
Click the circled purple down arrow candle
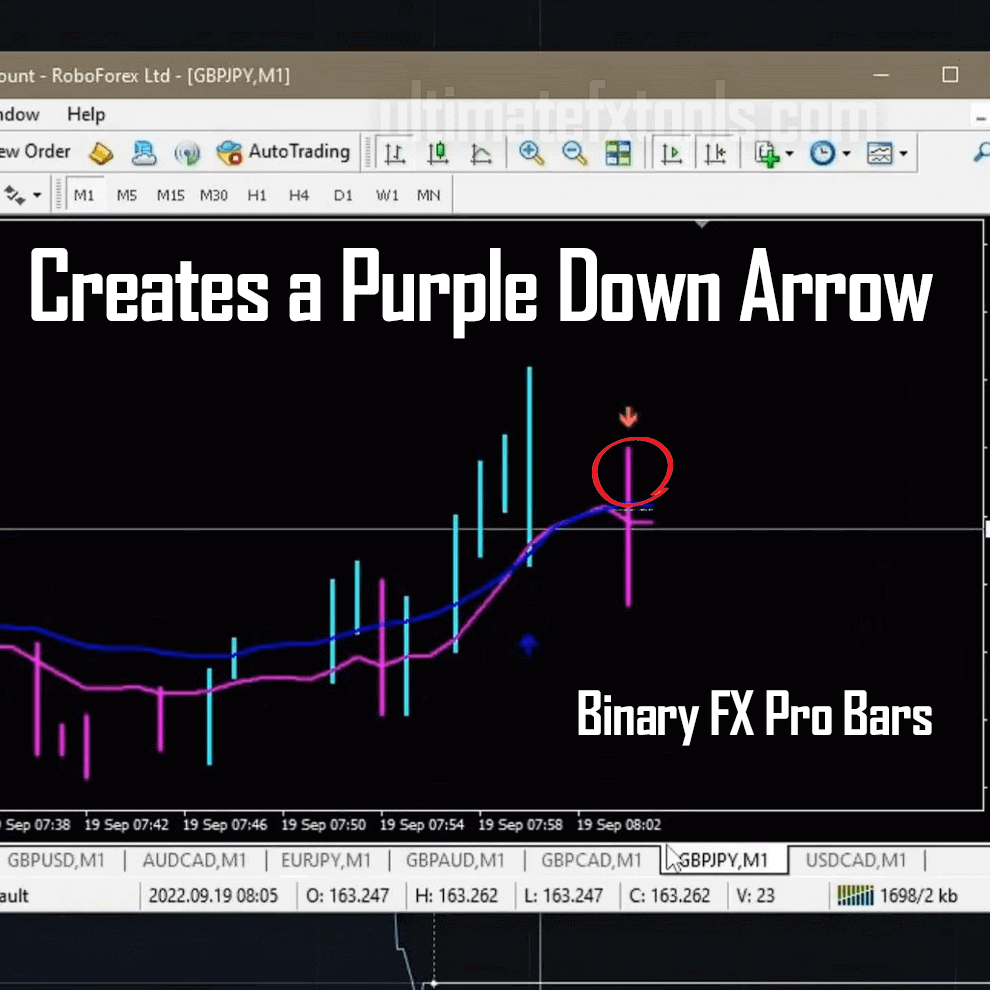(628, 470)
